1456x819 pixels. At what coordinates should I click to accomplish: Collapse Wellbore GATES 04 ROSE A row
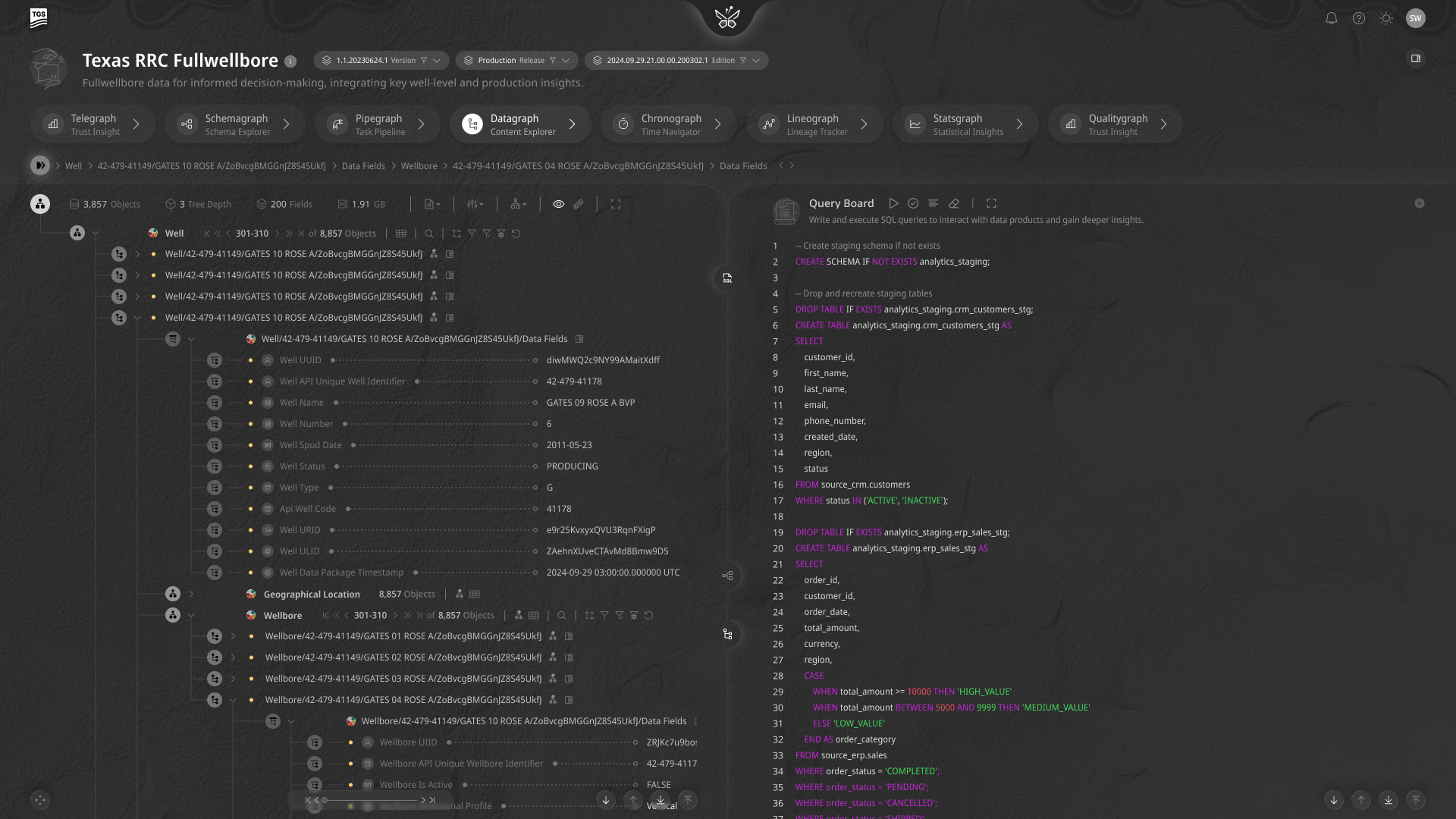click(x=233, y=700)
